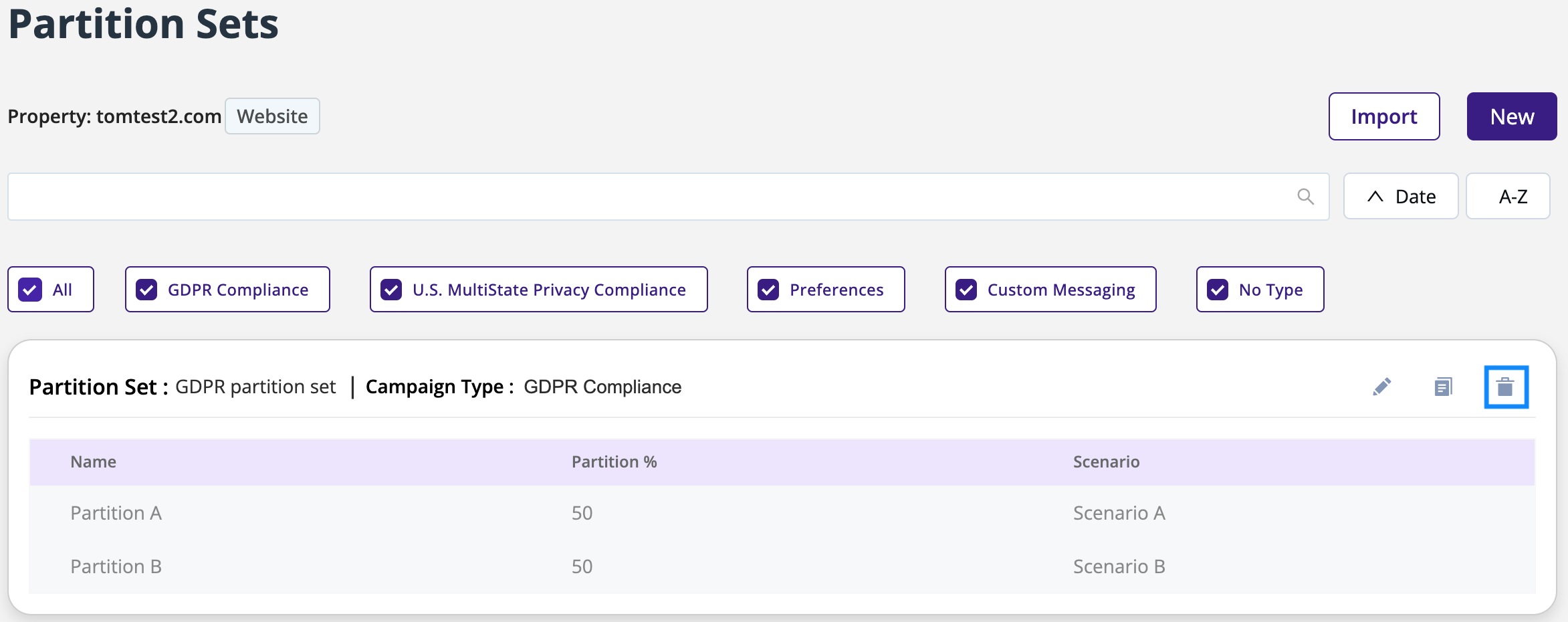The image size is (1568, 622).
Task: Delete the GDPR partition set with trash icon
Action: click(x=1506, y=387)
